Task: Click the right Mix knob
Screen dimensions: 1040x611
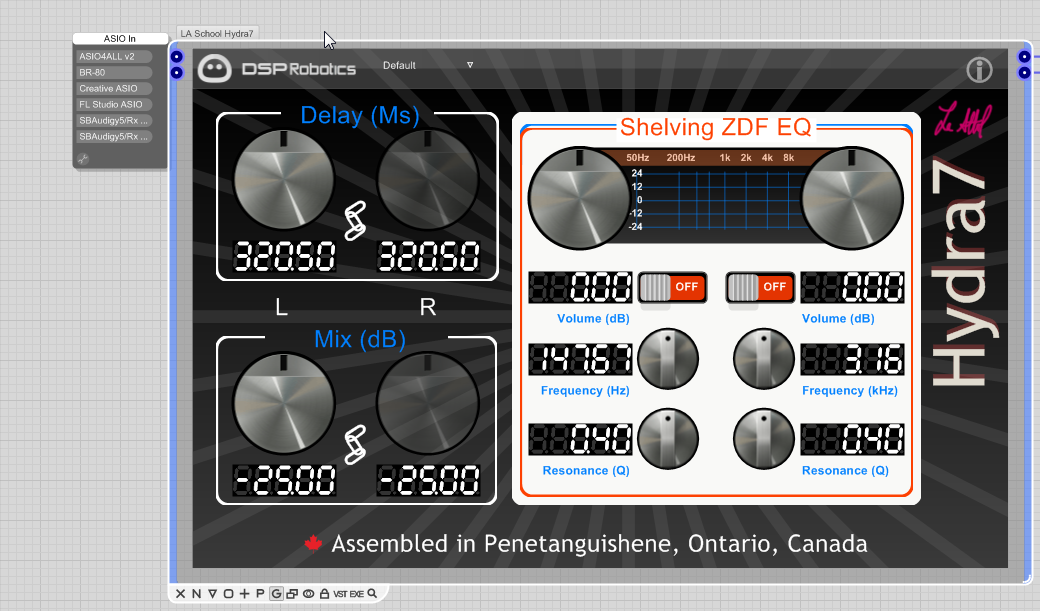Action: tap(428, 403)
